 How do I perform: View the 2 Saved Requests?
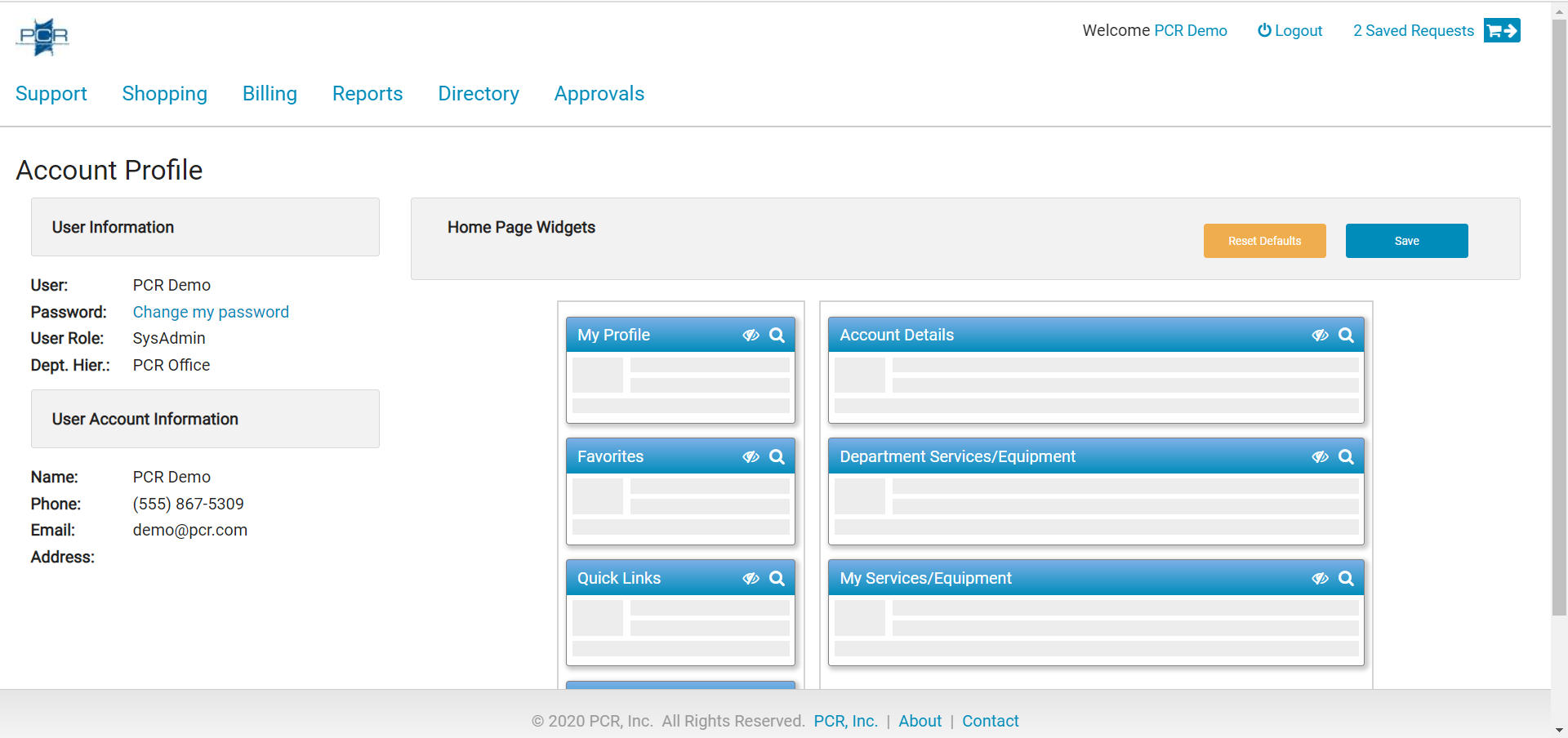click(x=1413, y=30)
